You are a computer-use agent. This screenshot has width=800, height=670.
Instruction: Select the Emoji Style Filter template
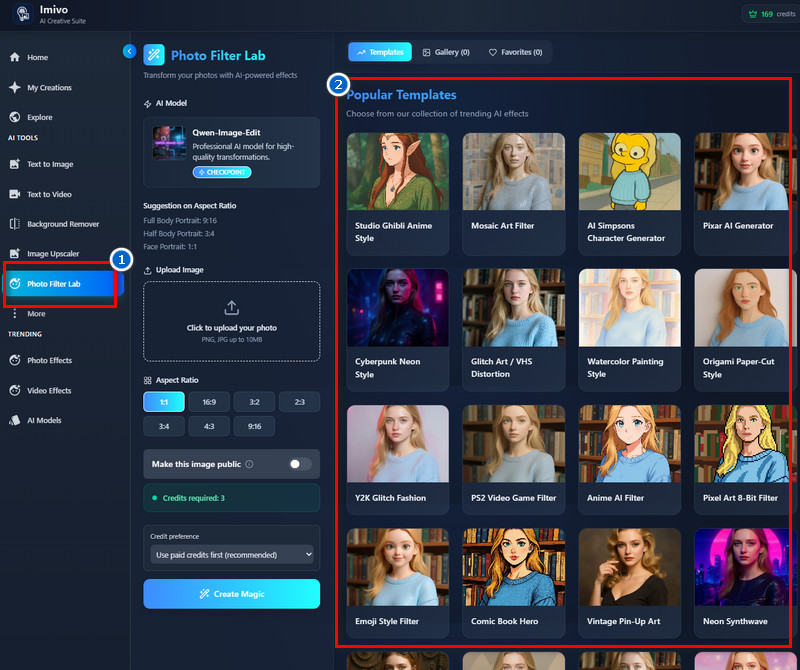(398, 583)
